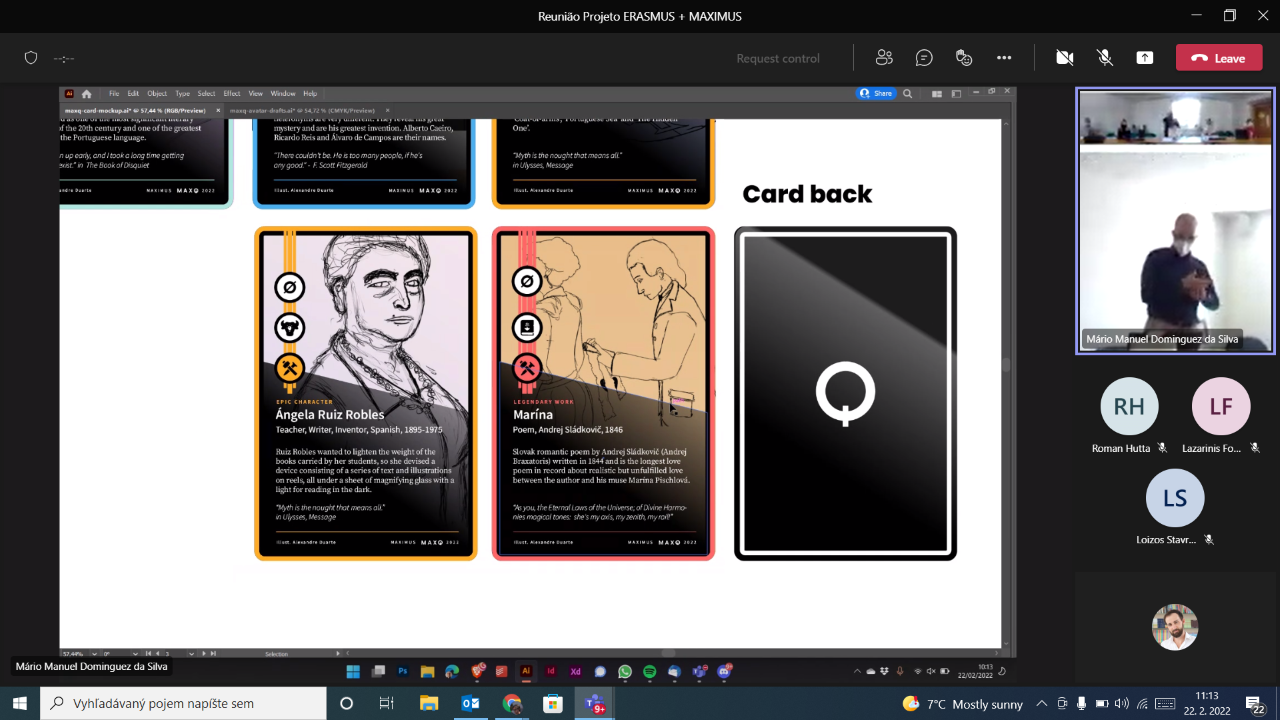The height and width of the screenshot is (720, 1280).
Task: Open the Edit menu in shared Illustrator
Action: 133,93
